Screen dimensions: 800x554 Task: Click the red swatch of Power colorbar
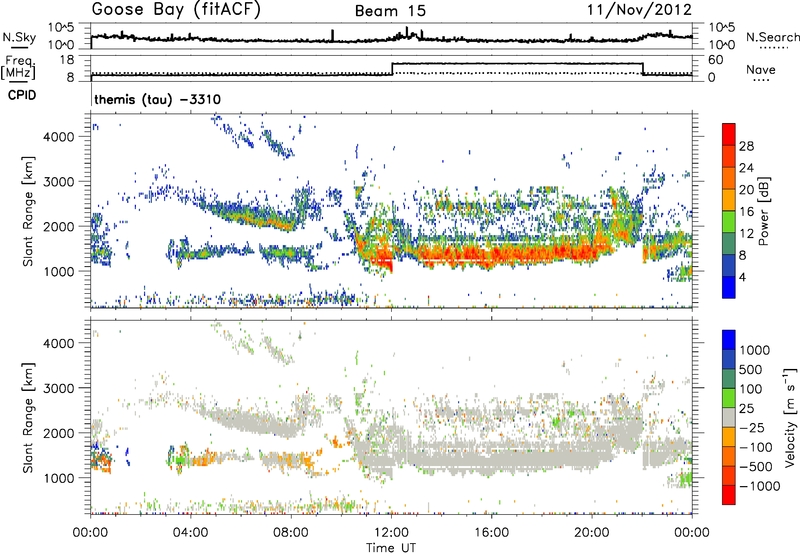(x=729, y=135)
